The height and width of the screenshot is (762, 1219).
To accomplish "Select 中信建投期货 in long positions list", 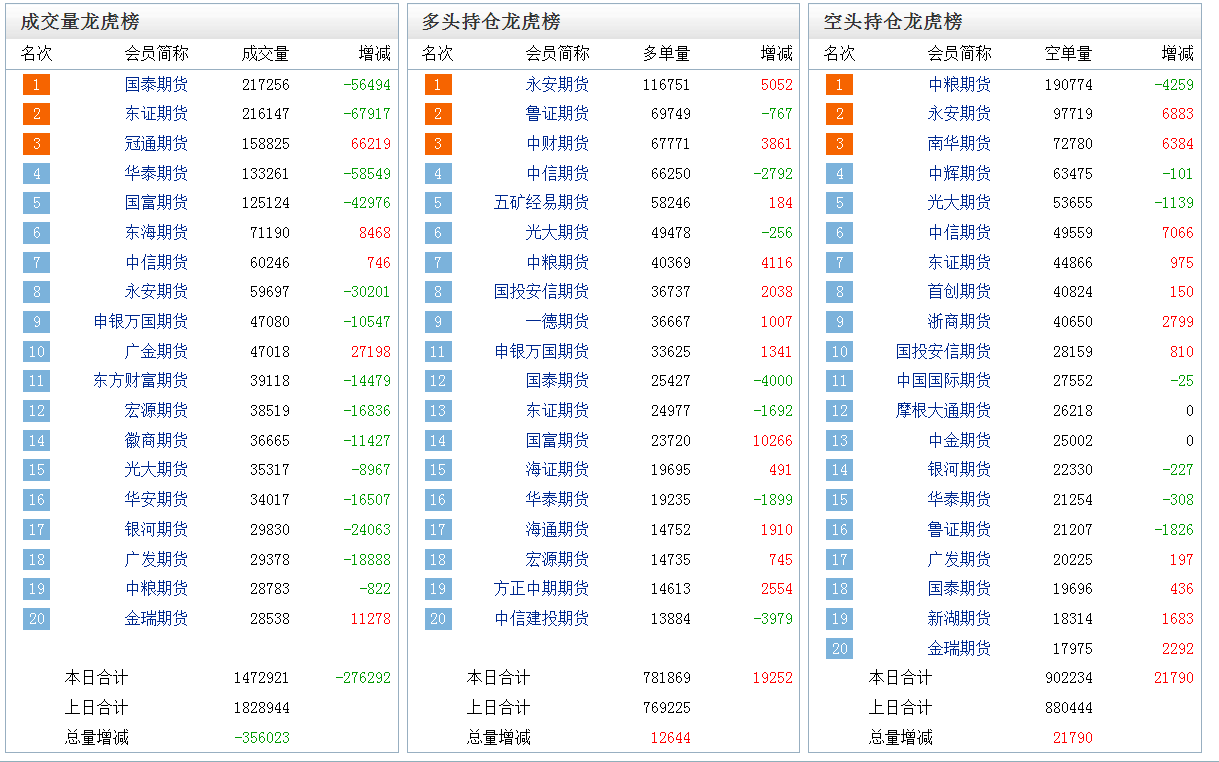I will point(541,619).
